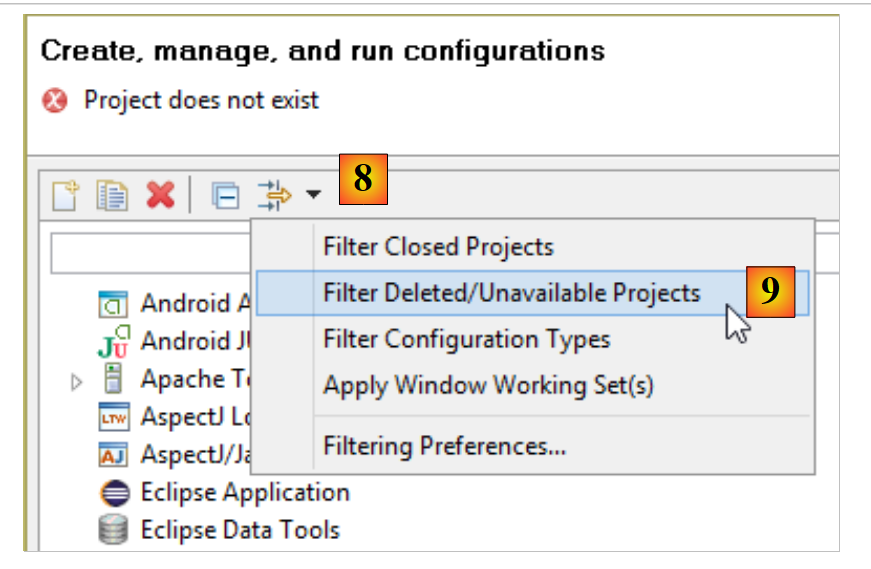This screenshot has width=871, height=569.
Task: Select the Android Application icon in tree
Action: tap(112, 302)
